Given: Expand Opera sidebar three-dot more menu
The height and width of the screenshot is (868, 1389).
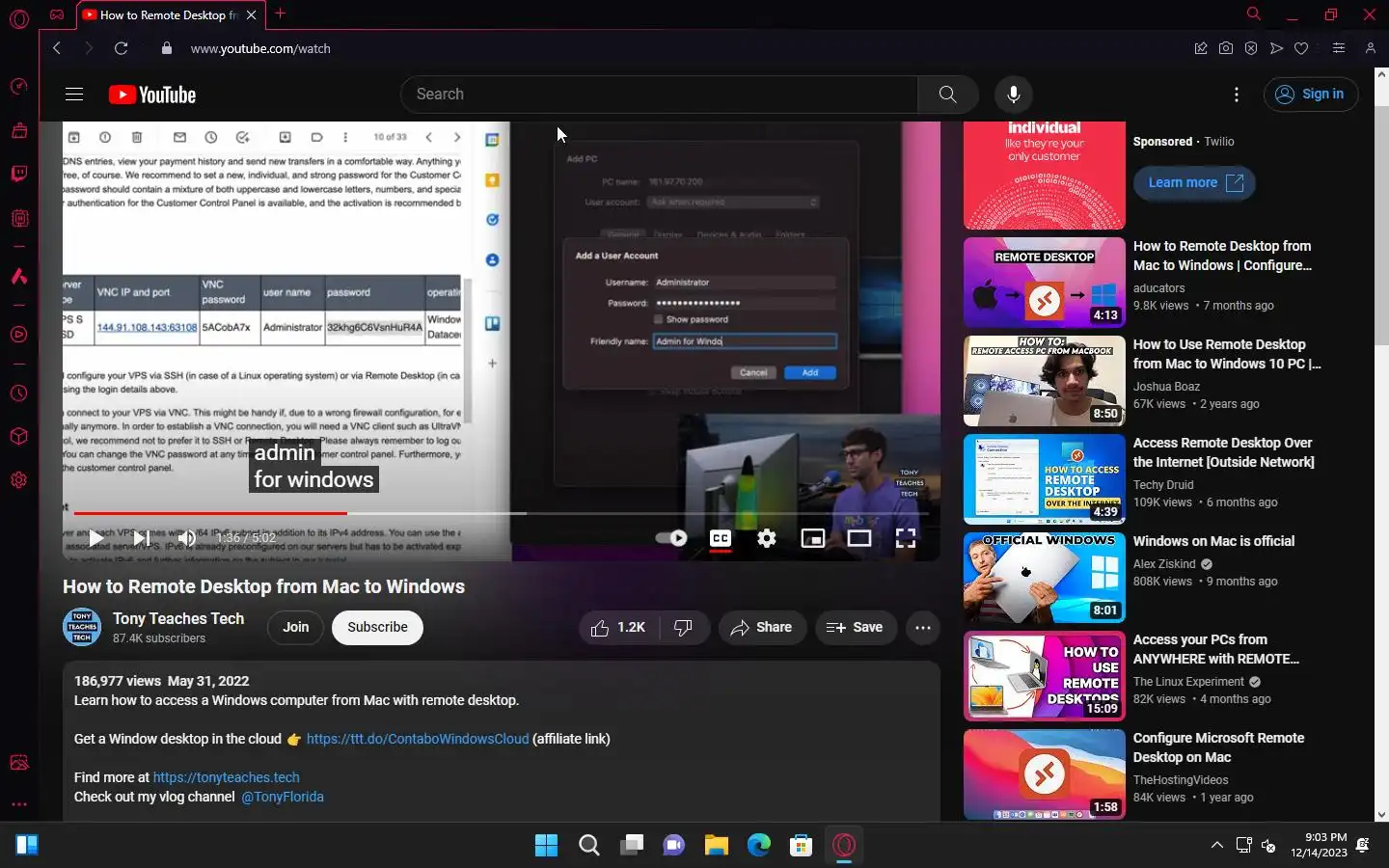Looking at the screenshot, I should 19,804.
